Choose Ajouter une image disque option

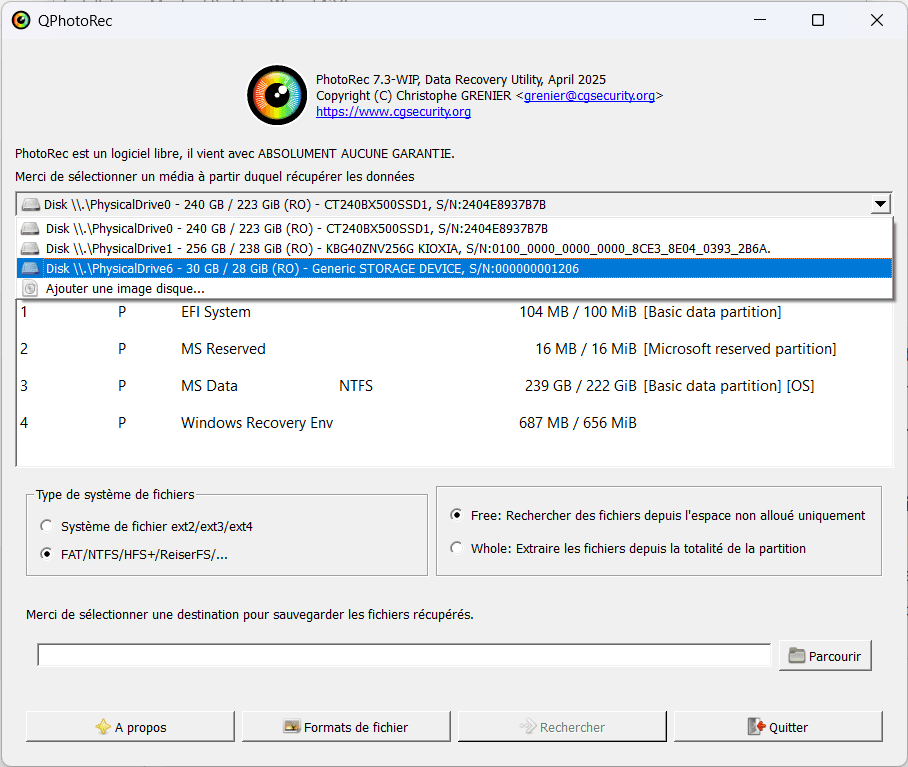455,288
